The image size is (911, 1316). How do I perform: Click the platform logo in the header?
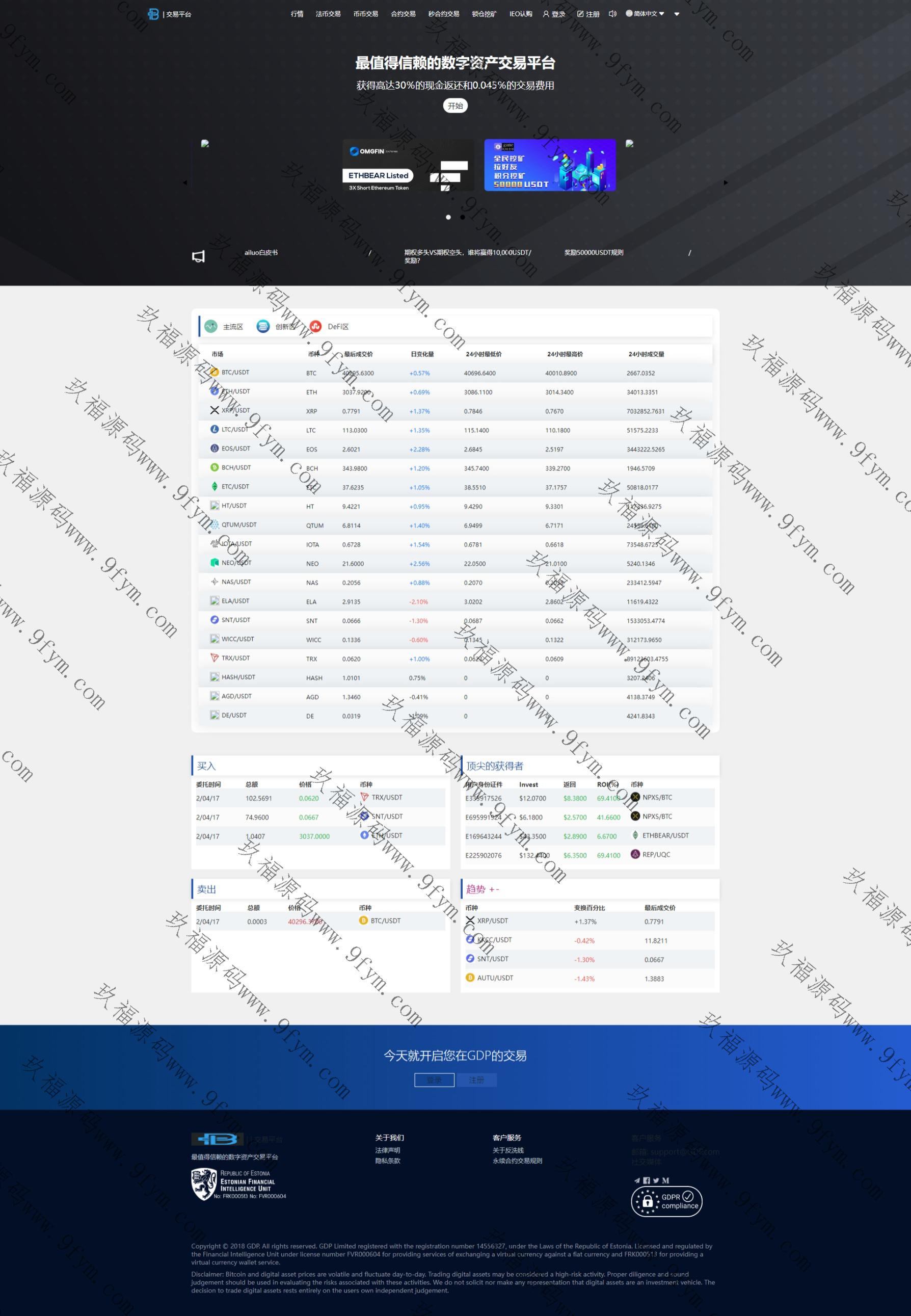[x=153, y=14]
